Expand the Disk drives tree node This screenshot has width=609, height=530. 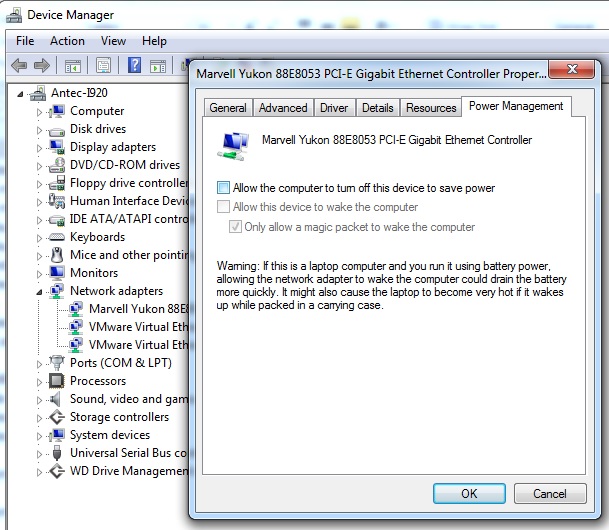[41, 129]
